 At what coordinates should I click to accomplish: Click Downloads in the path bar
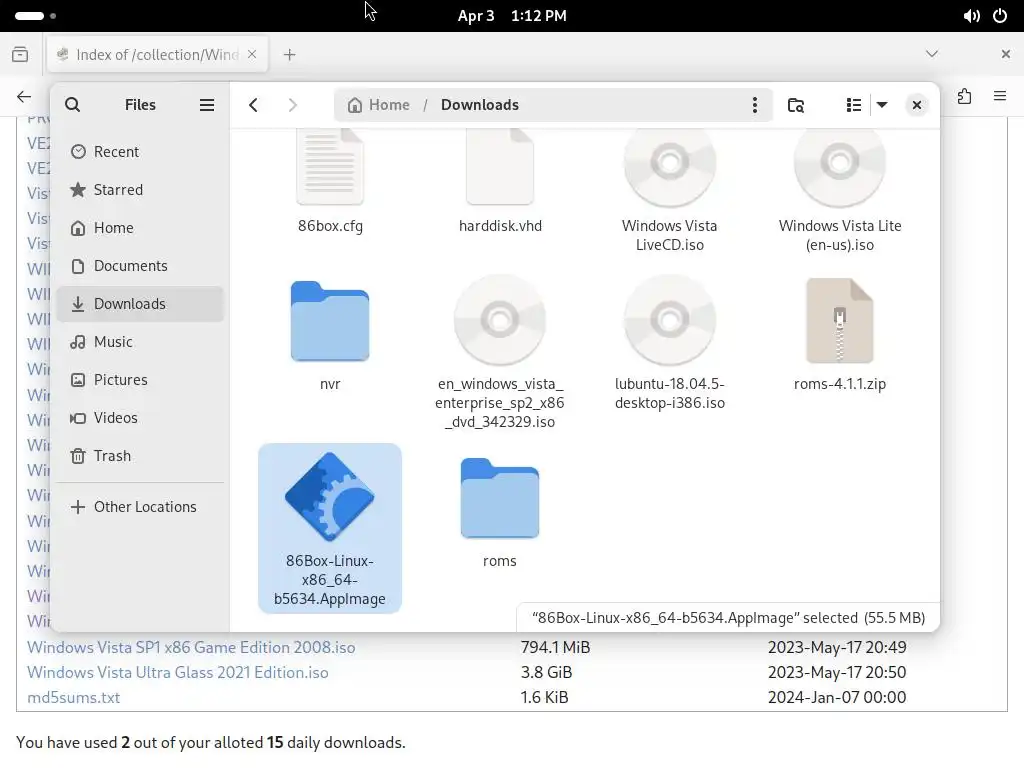tap(479, 104)
